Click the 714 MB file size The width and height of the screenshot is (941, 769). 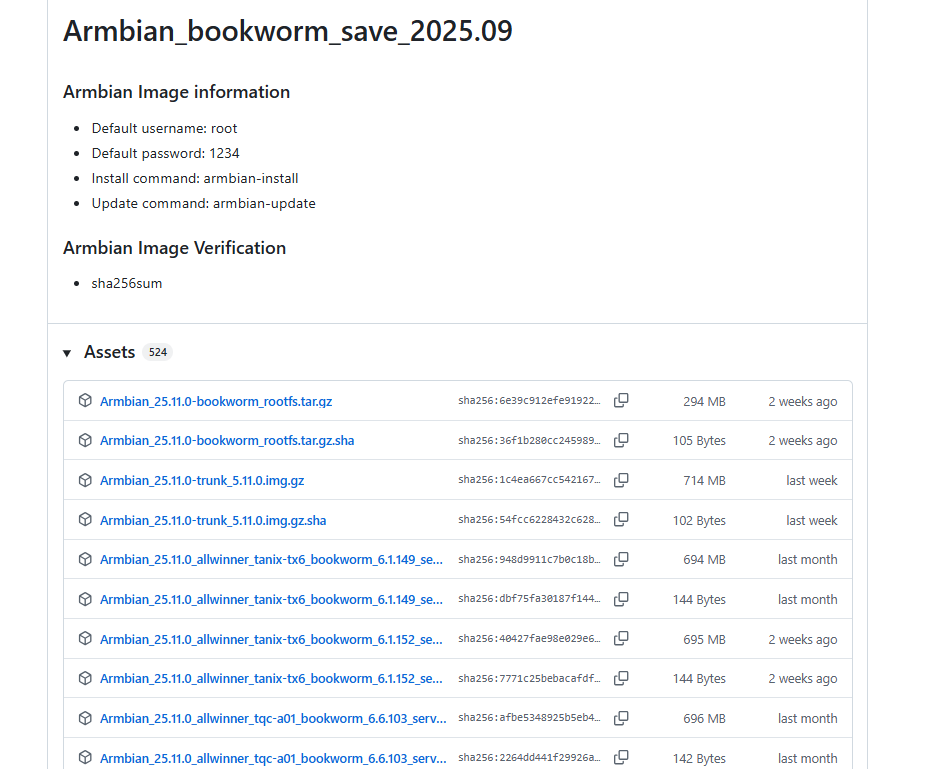click(705, 481)
